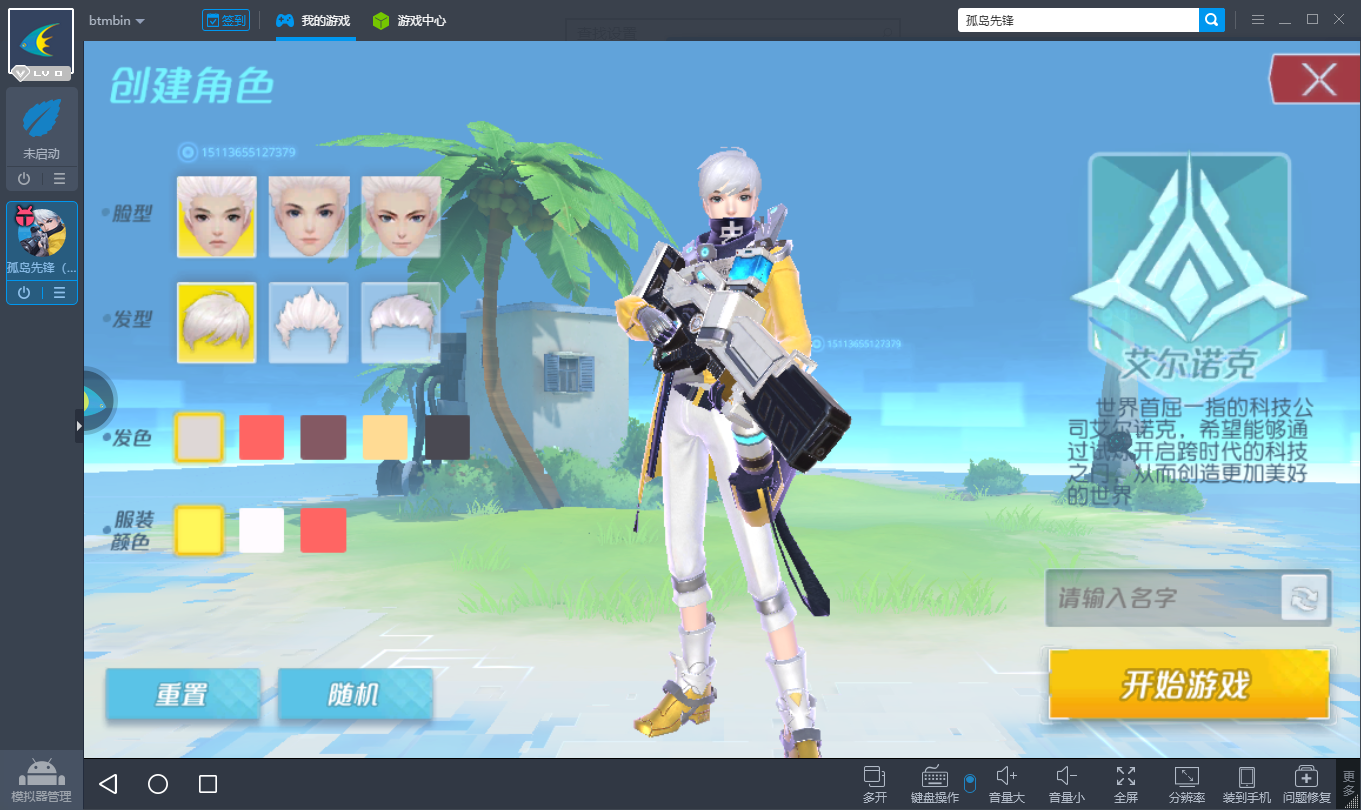Click the 多开 multi-instance icon
This screenshot has width=1361, height=810.
point(875,784)
